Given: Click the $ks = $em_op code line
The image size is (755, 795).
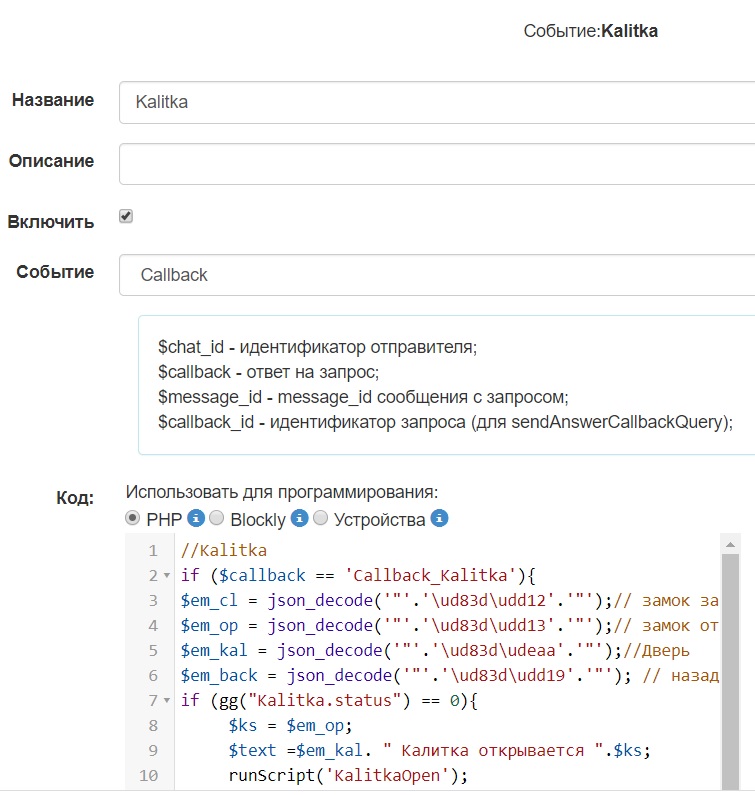Looking at the screenshot, I should [x=292, y=726].
